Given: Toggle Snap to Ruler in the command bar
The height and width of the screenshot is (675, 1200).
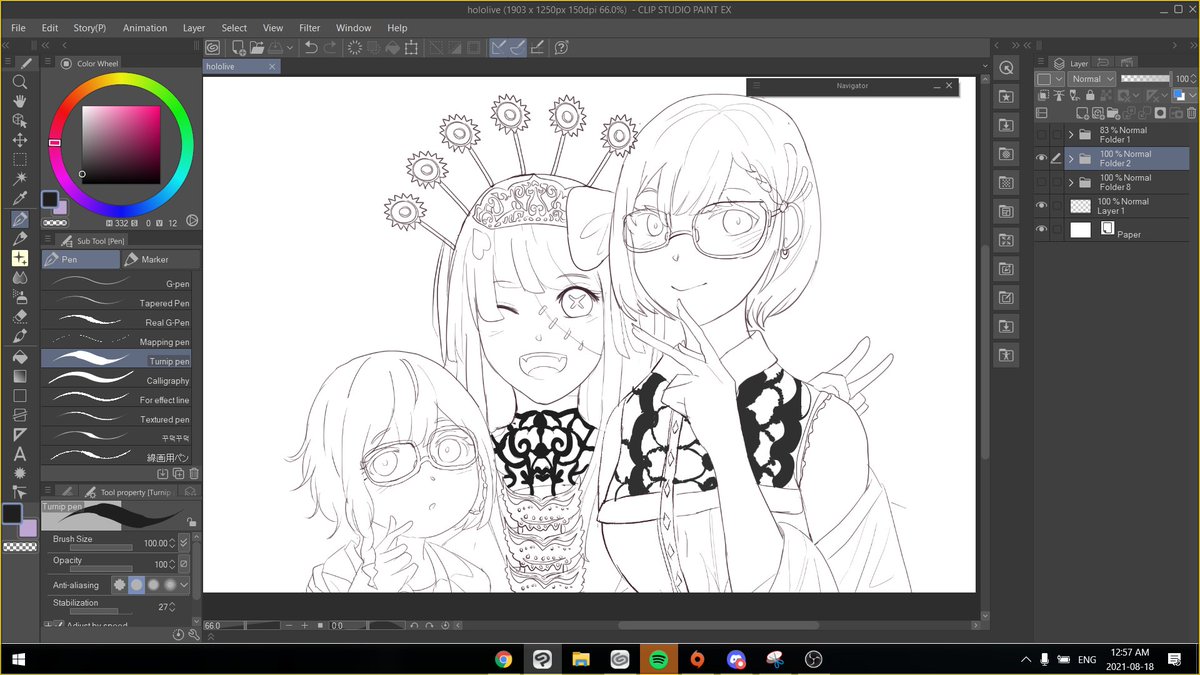Looking at the screenshot, I should tap(496, 47).
